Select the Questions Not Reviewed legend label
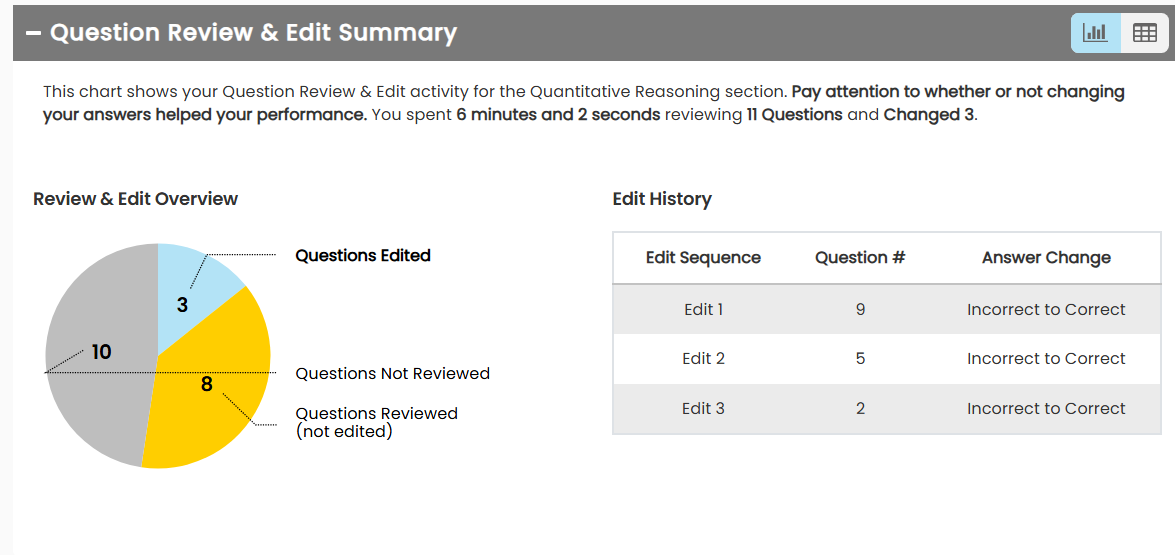 tap(392, 374)
